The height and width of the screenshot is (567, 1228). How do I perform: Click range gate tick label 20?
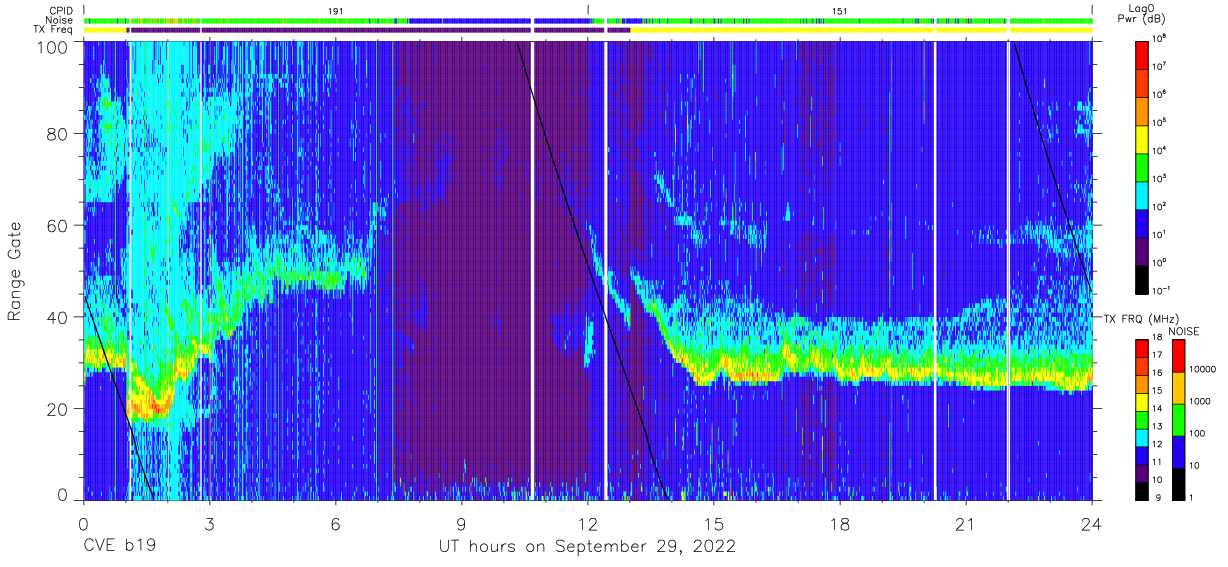pos(57,409)
